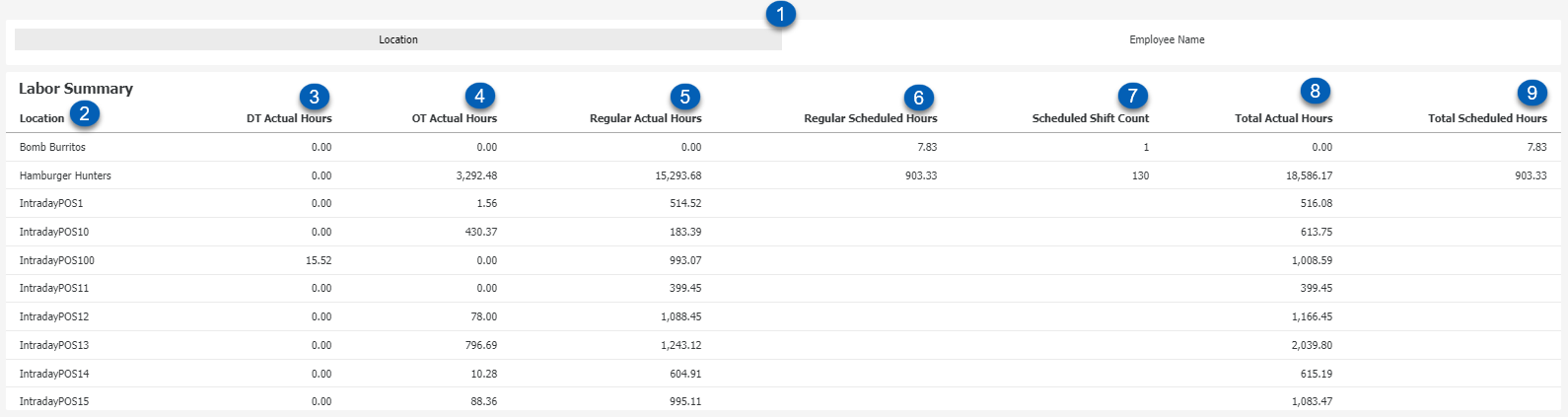This screenshot has height=417, width=1568.
Task: Click regular actual hours 993.07
Action: point(685,260)
